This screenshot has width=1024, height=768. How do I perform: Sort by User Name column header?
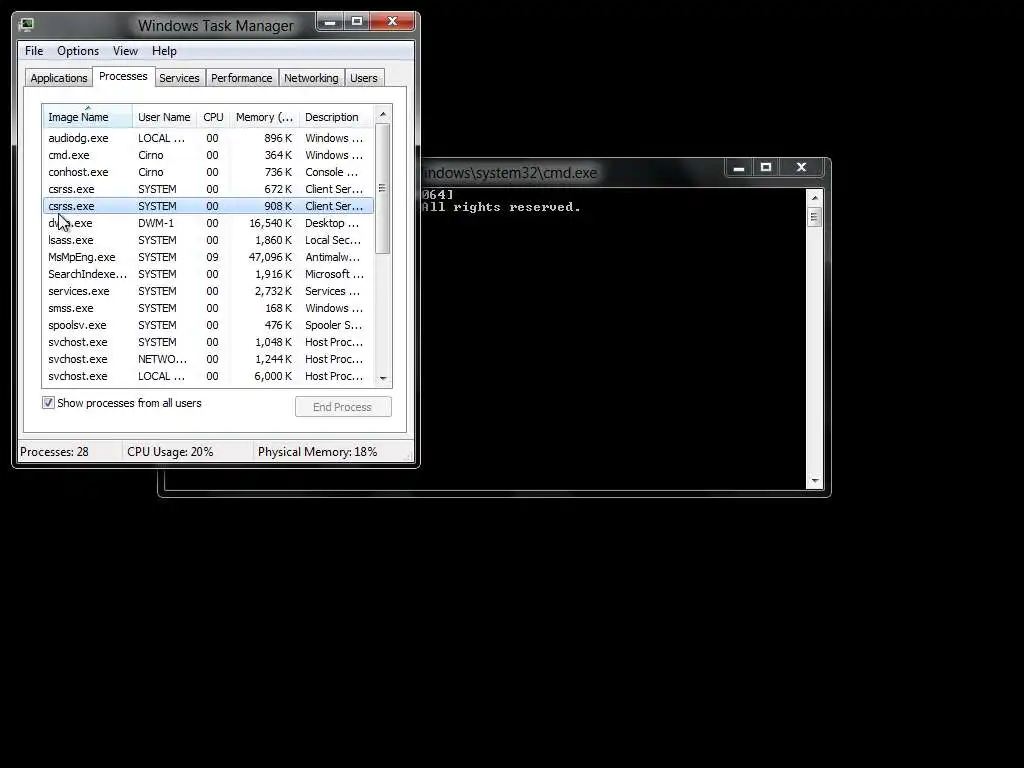(164, 117)
